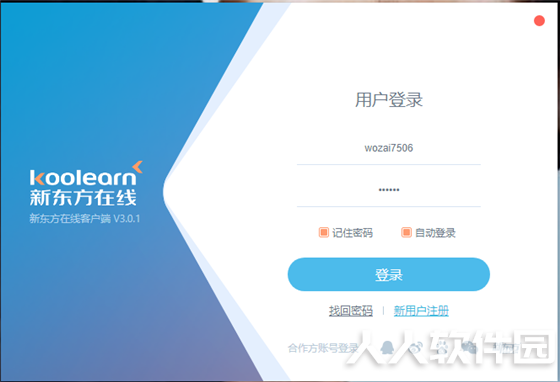Click the blue 登录 button
The width and height of the screenshot is (560, 382).
[389, 274]
